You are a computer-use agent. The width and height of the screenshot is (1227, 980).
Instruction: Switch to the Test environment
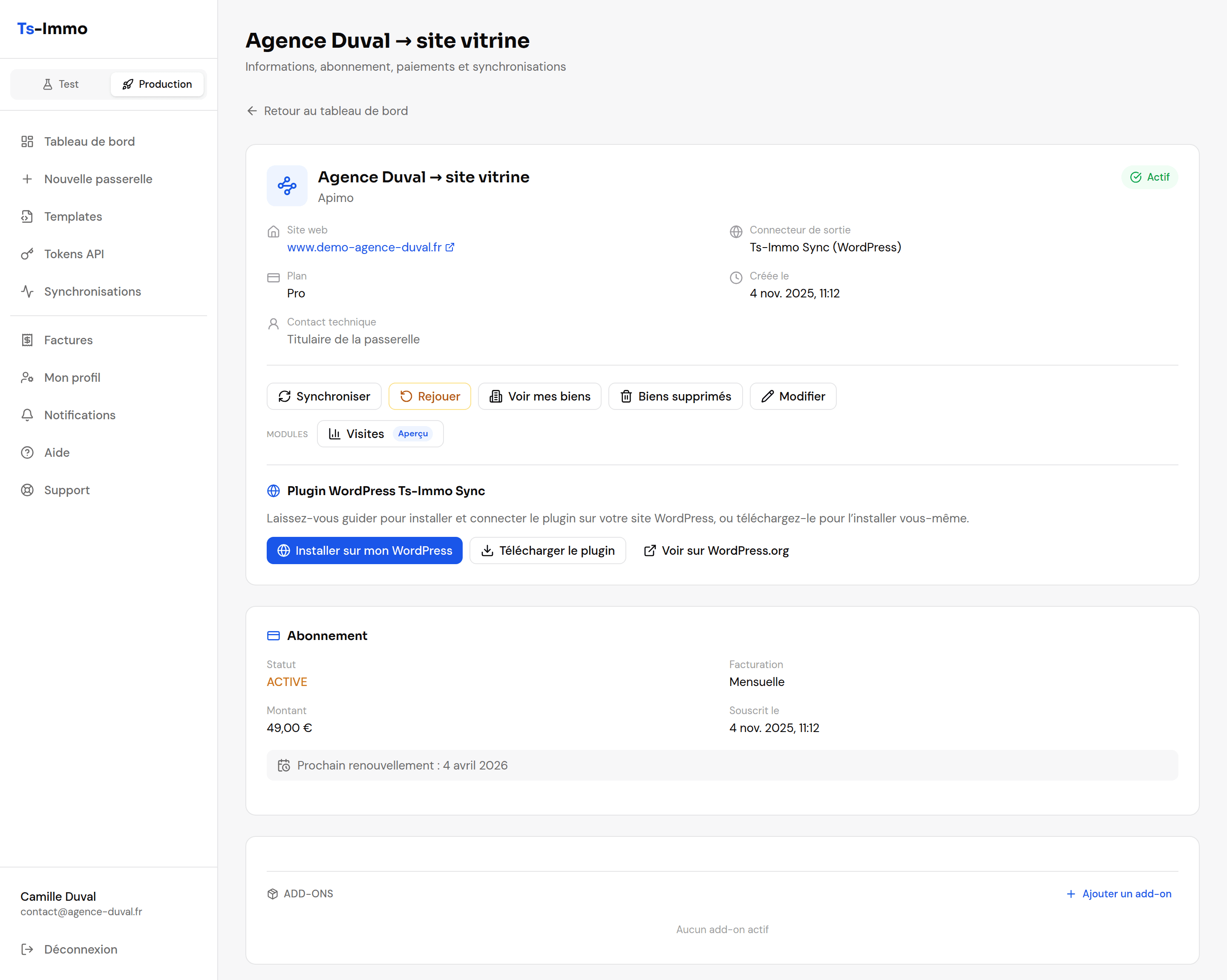(61, 84)
